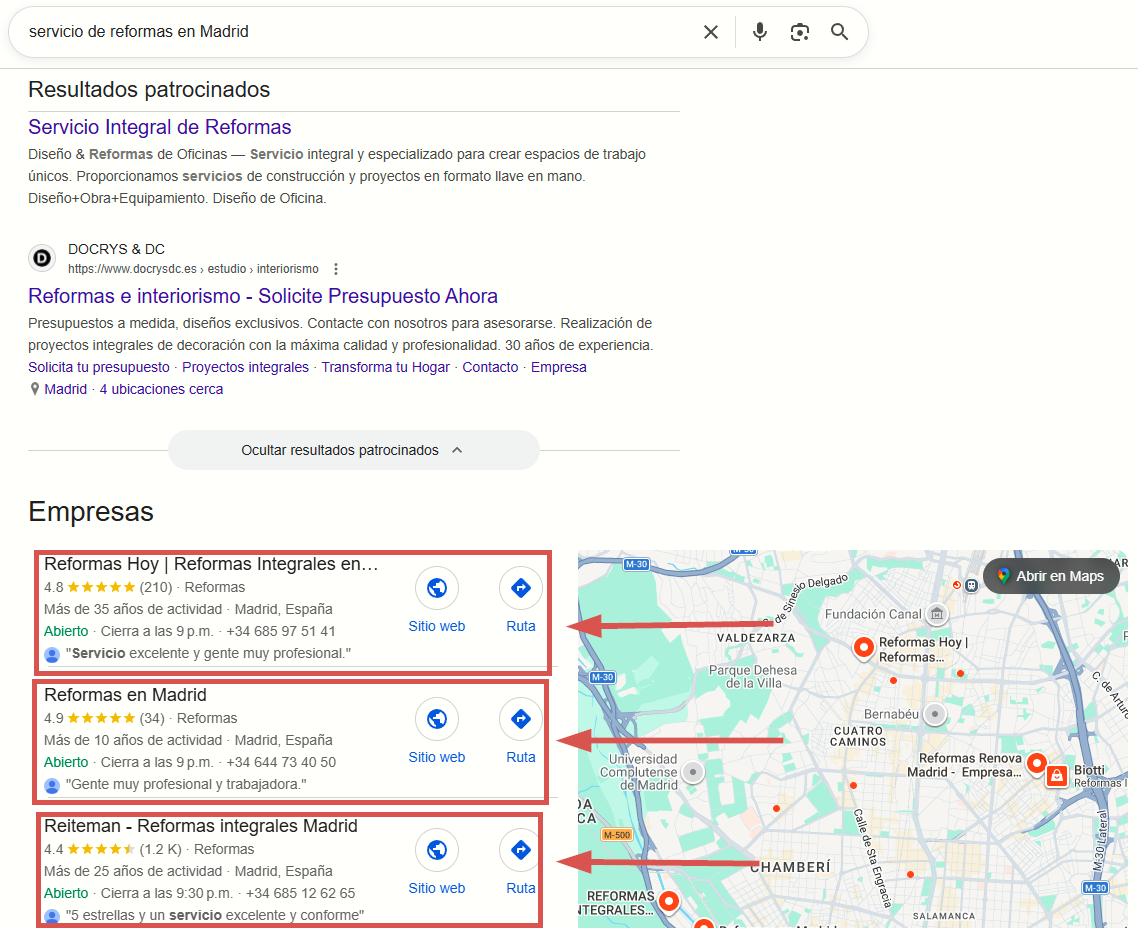Image resolution: width=1138 pixels, height=928 pixels.
Task: Open Google Lens image search
Action: click(x=799, y=31)
